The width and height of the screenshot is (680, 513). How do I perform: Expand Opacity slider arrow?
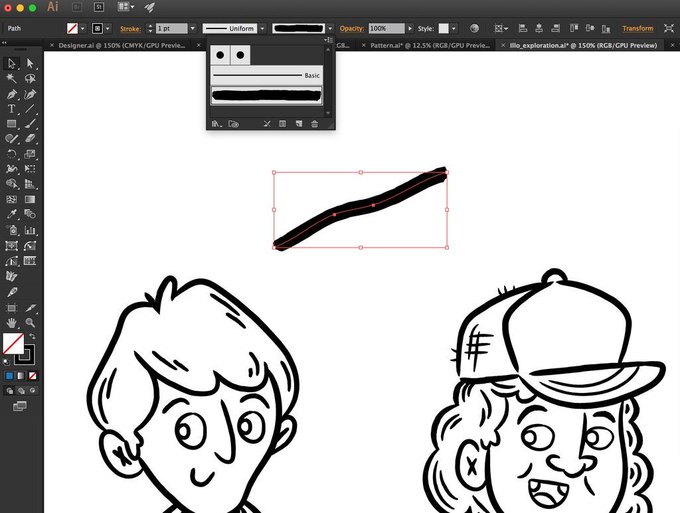pyautogui.click(x=410, y=29)
